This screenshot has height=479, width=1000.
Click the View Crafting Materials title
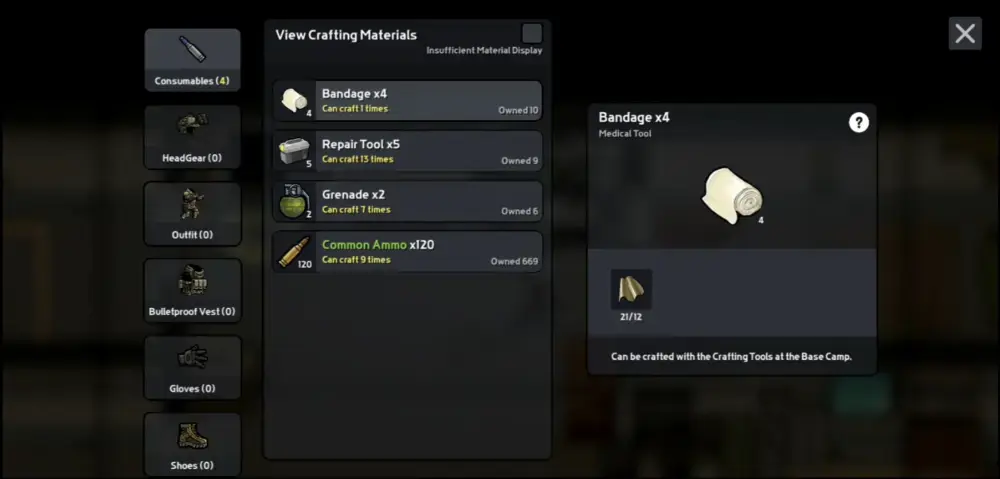click(346, 35)
